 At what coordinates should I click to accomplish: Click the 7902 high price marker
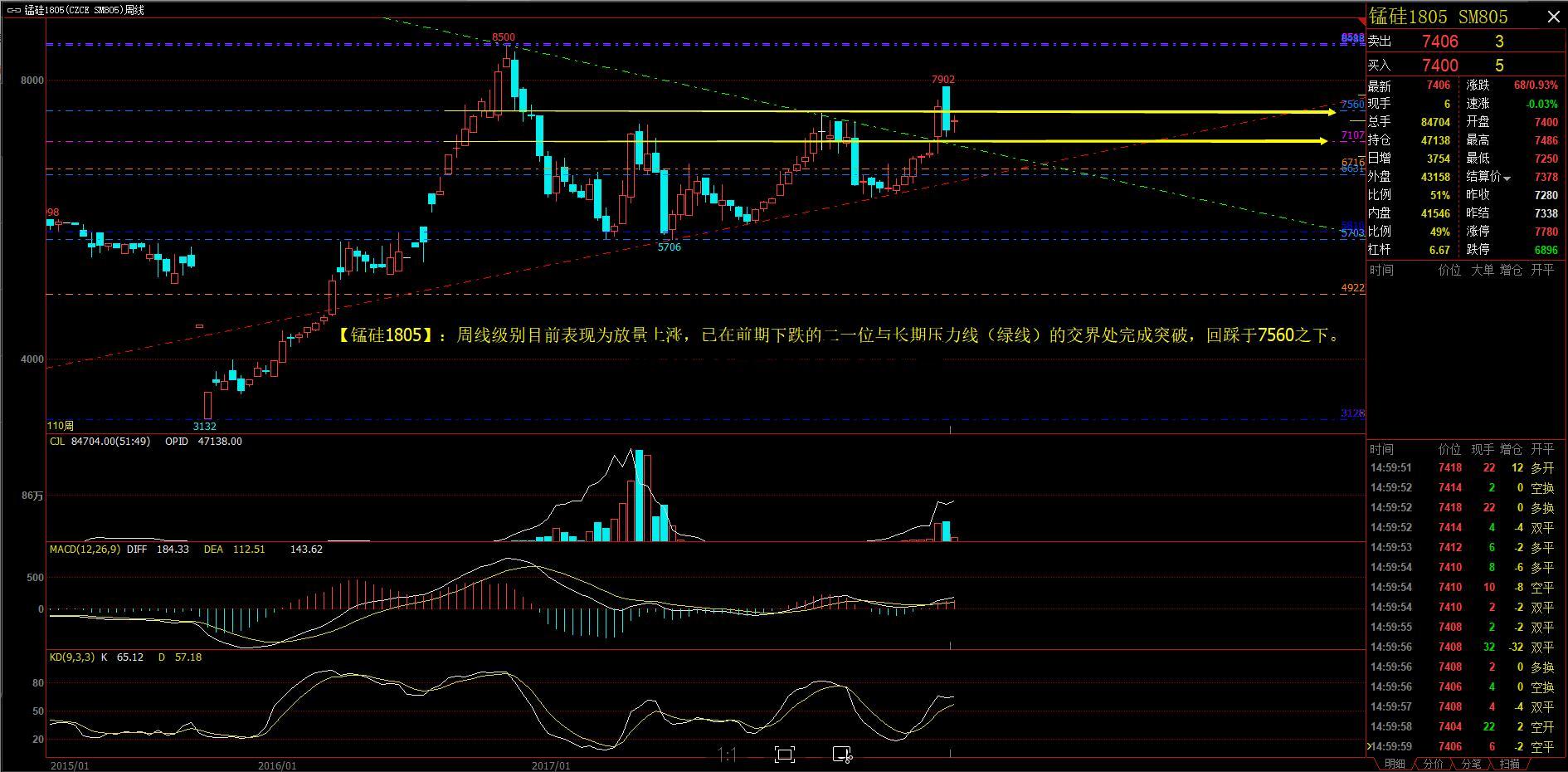(943, 80)
